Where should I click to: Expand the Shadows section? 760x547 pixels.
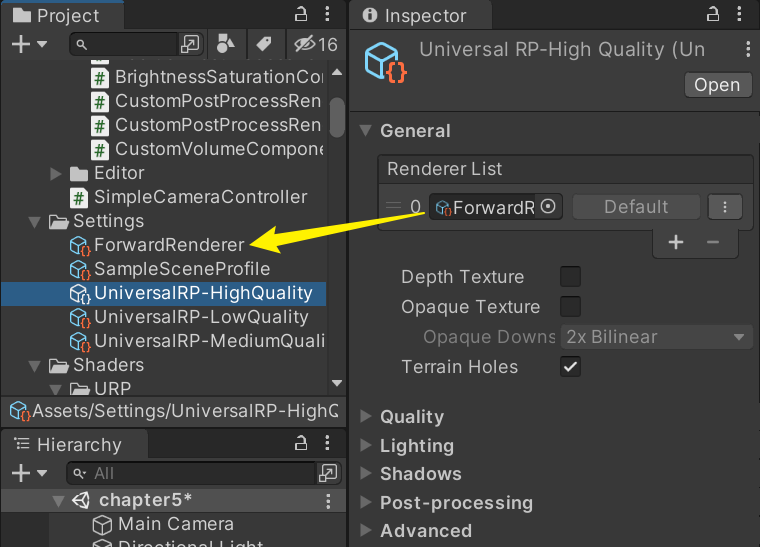[x=420, y=474]
